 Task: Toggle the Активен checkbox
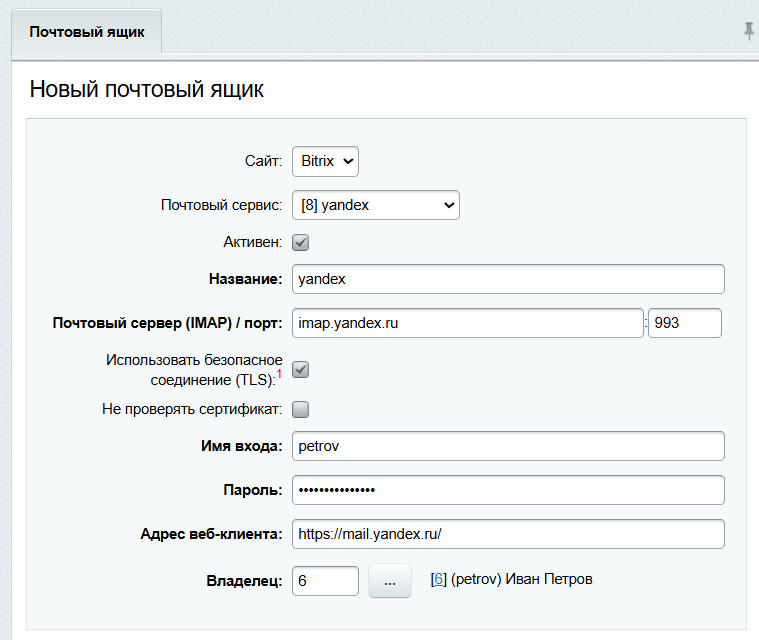point(300,242)
